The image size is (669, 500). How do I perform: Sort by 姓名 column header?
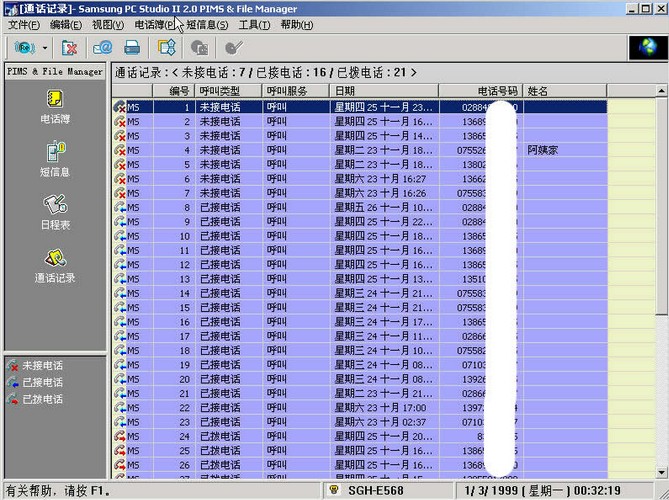click(565, 91)
